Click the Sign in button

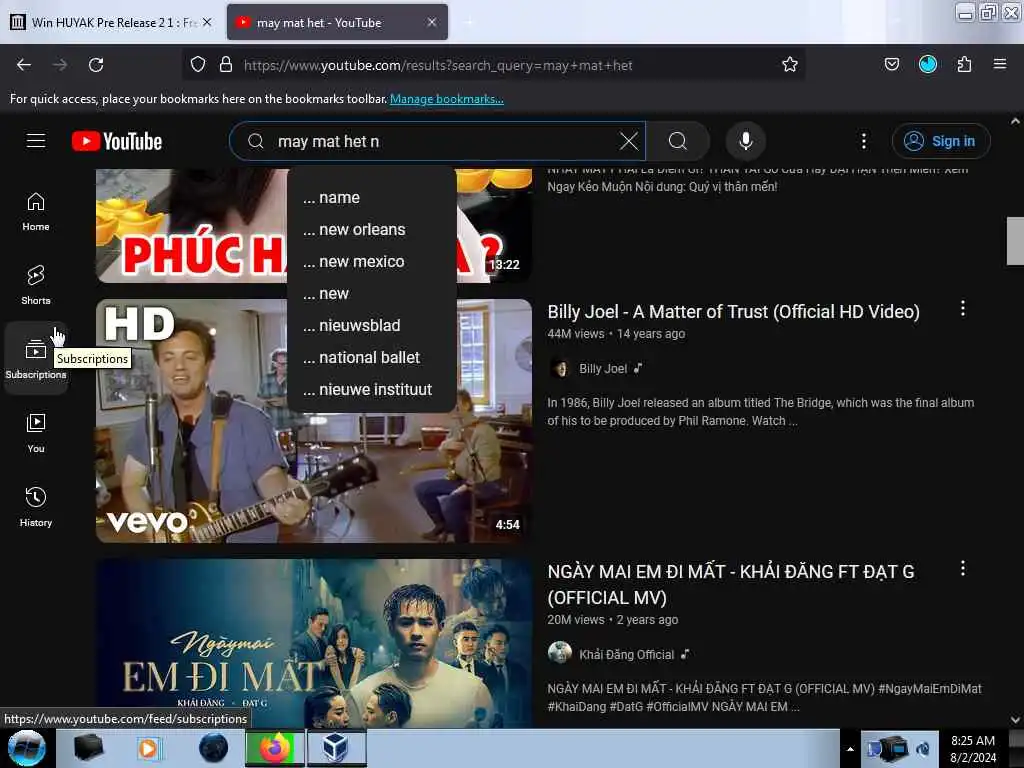[941, 141]
